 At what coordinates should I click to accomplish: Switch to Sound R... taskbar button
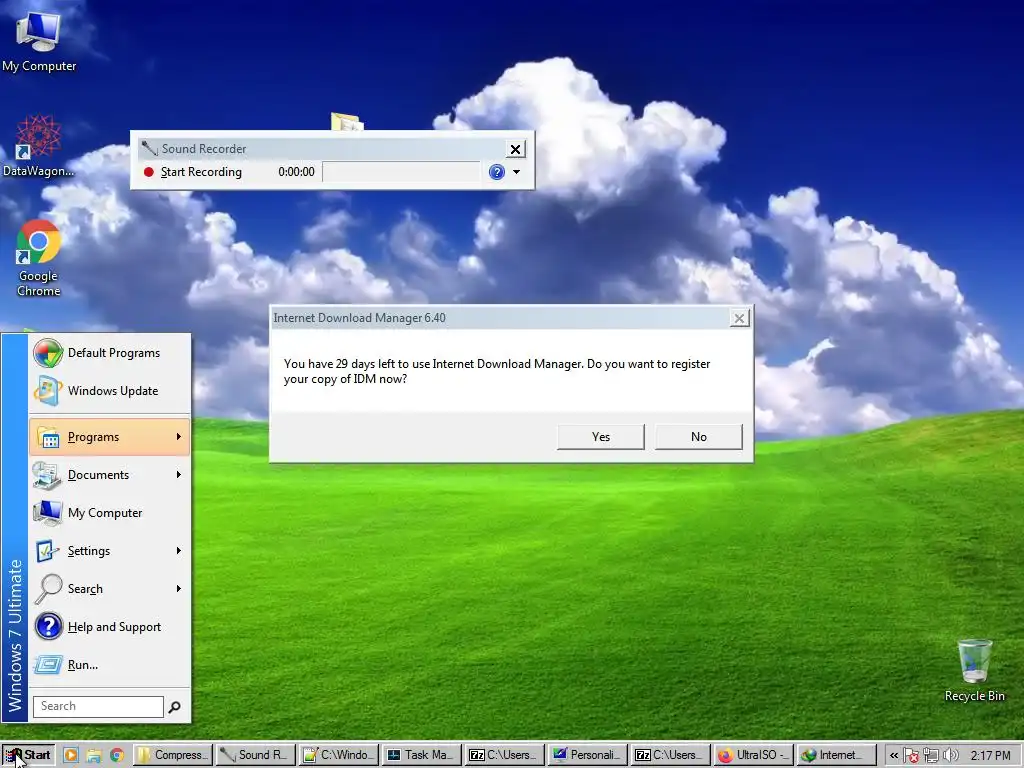click(256, 755)
